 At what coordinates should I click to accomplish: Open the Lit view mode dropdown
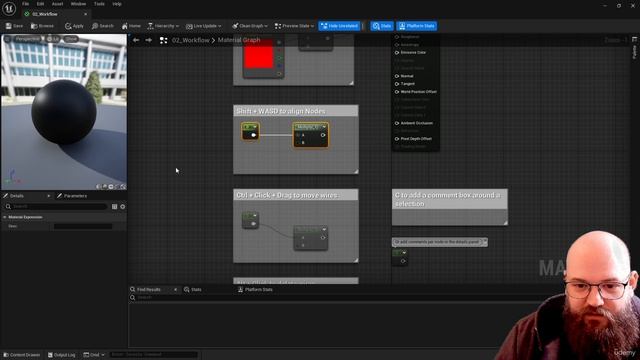(x=53, y=39)
